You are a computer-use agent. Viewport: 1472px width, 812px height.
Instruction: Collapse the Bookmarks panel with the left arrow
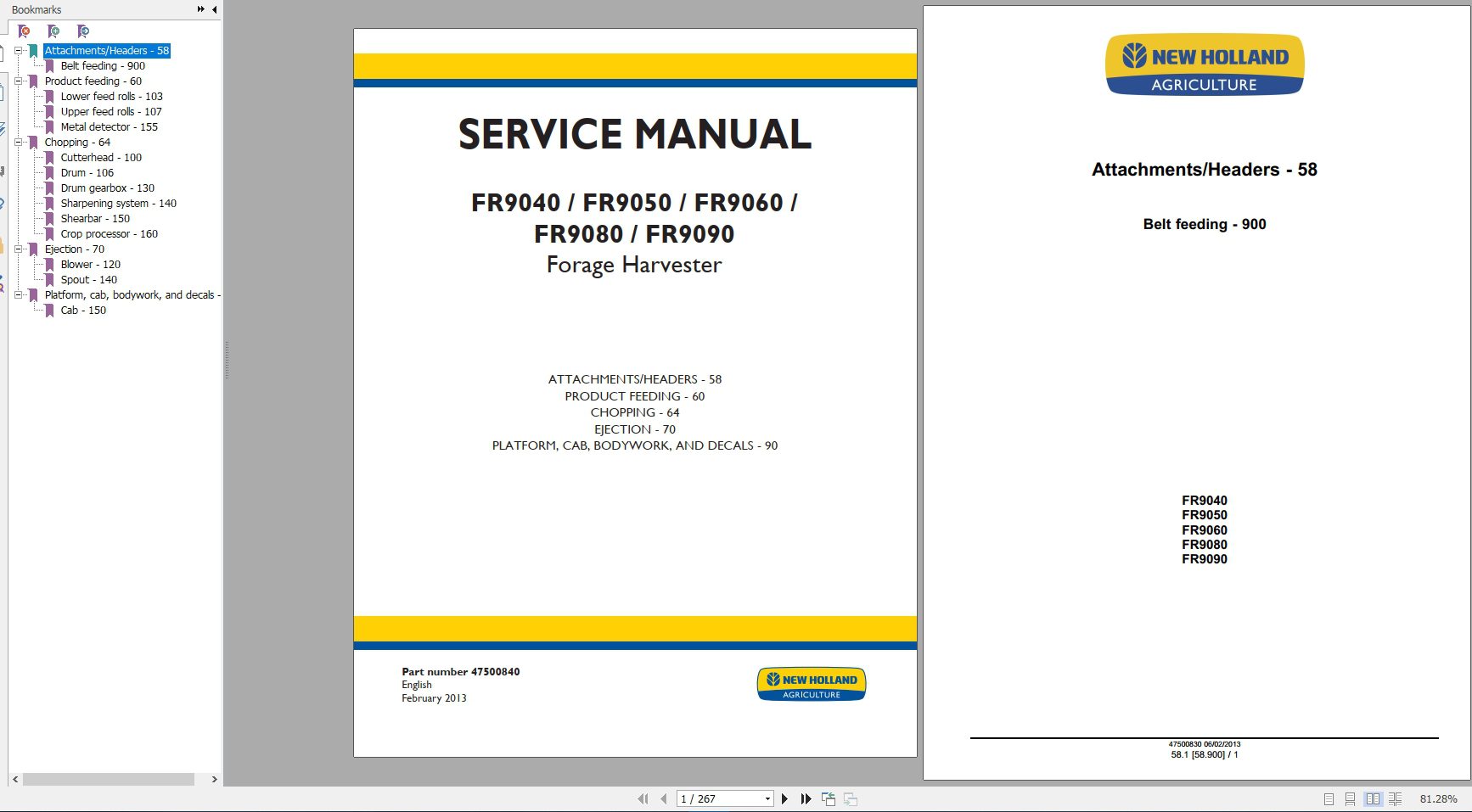tap(214, 9)
